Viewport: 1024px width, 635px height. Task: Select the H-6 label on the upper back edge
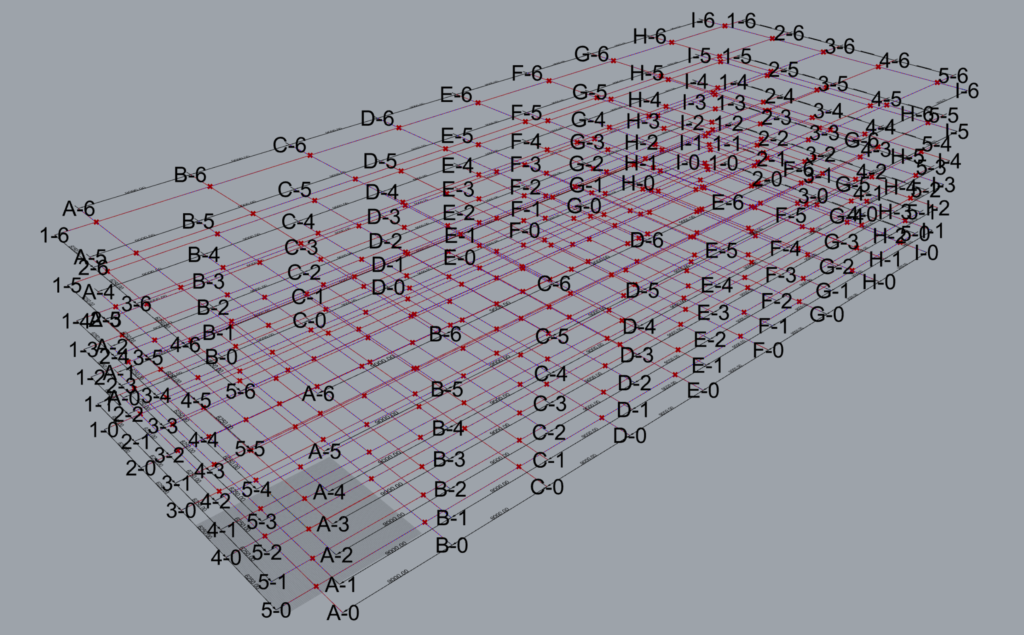click(650, 36)
